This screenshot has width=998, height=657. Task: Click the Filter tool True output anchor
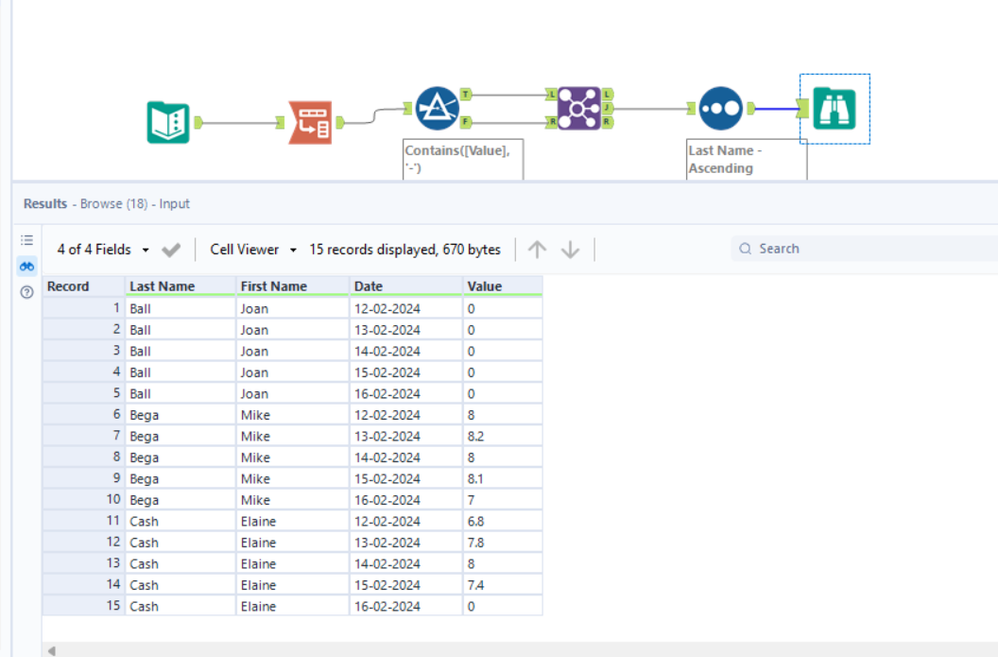[x=466, y=94]
